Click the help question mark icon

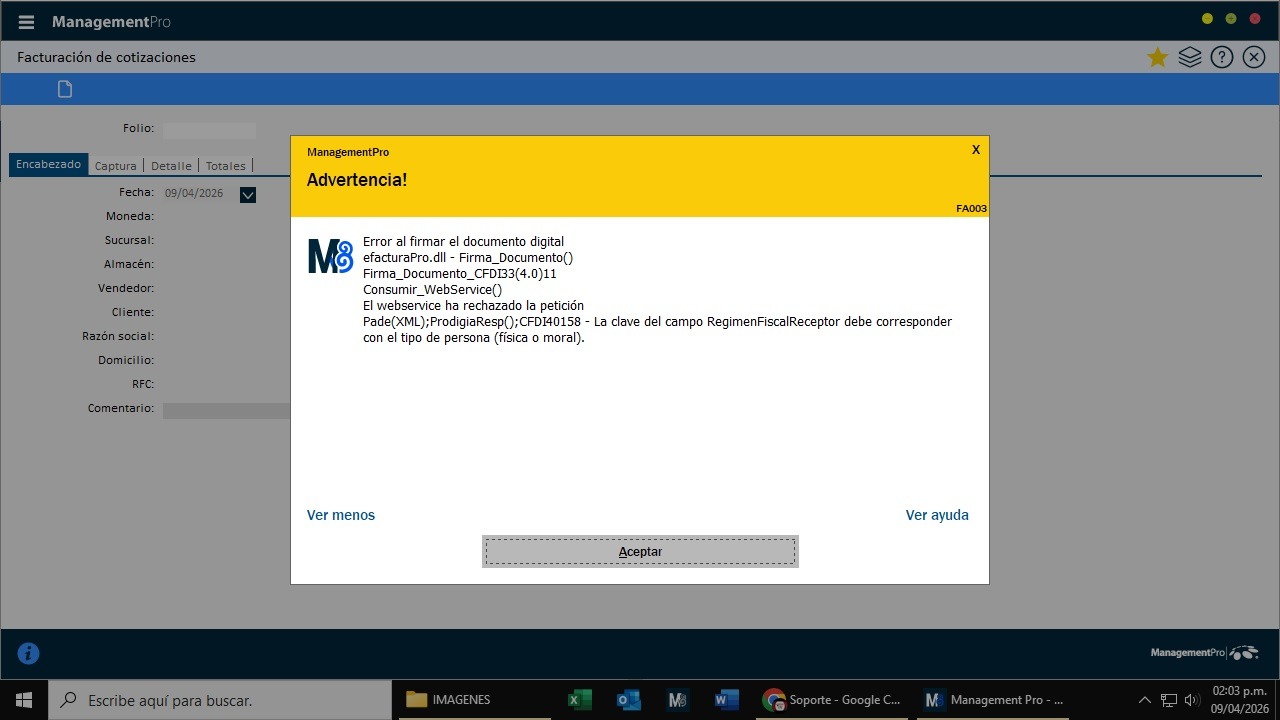pyautogui.click(x=1221, y=57)
